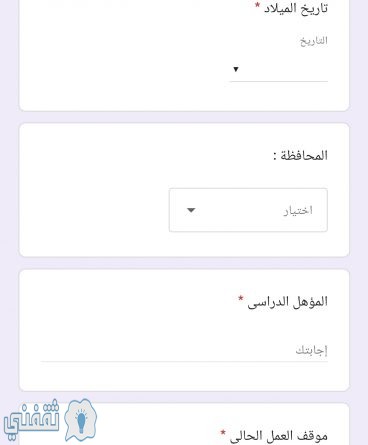Viewport: 368px width, 445px height.
Task: Click the required asterisk beside موقف العمل الحالى
Action: pos(223,433)
